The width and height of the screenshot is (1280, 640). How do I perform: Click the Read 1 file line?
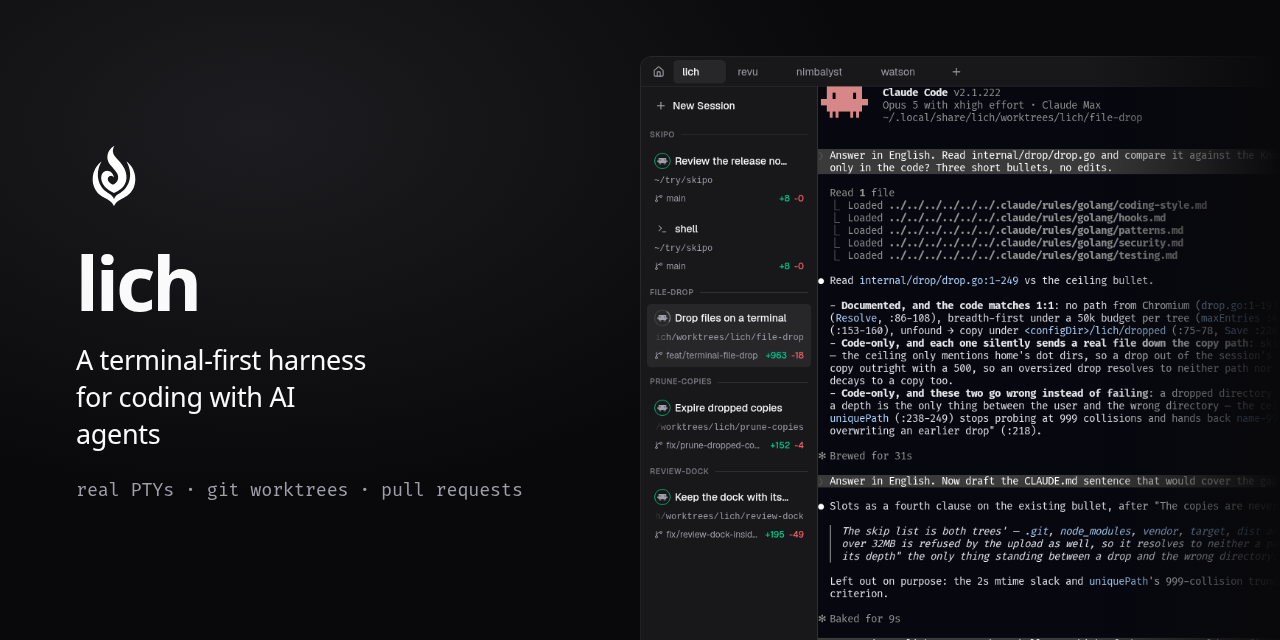coord(862,193)
